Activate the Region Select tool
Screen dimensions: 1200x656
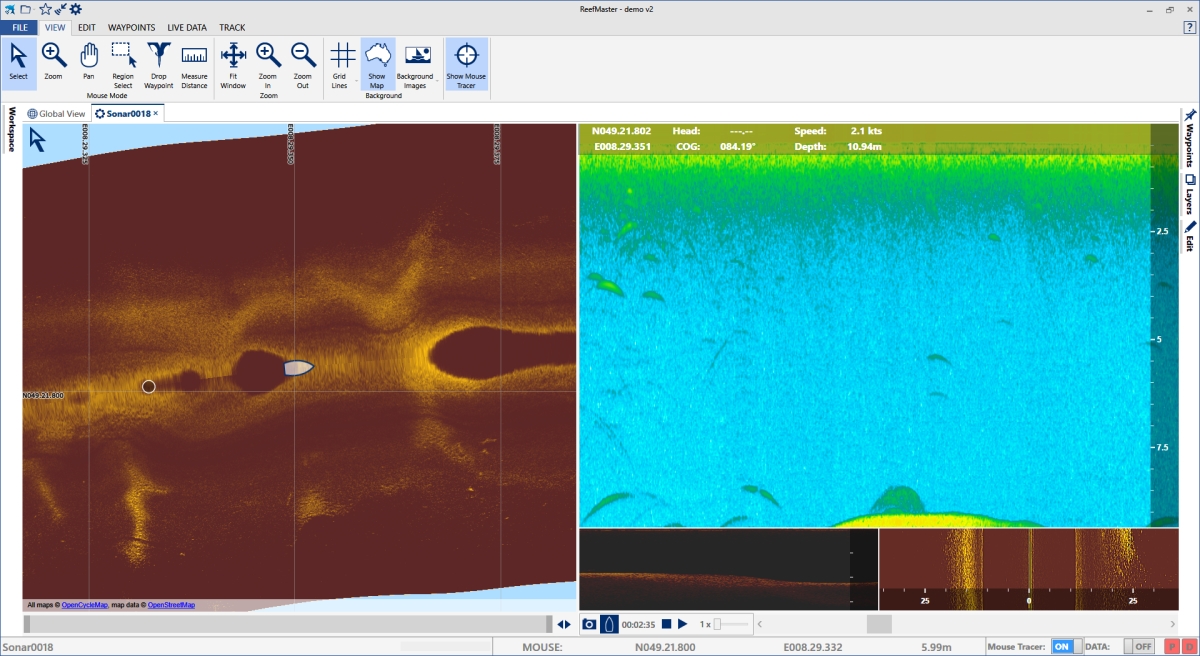(x=123, y=64)
